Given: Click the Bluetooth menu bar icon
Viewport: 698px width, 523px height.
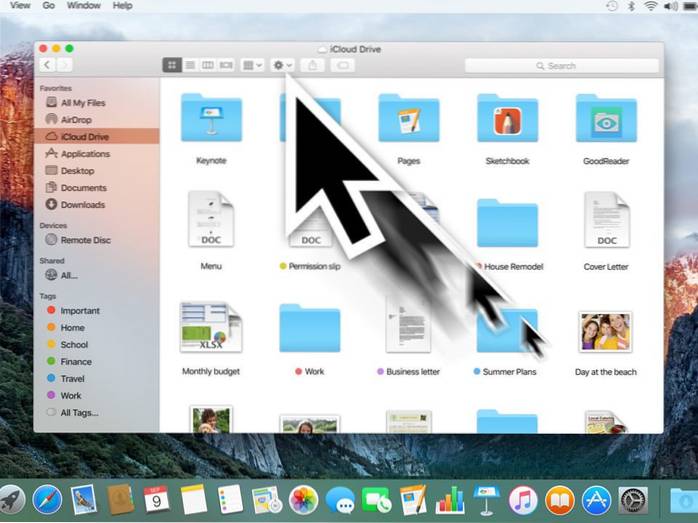Looking at the screenshot, I should 631,6.
